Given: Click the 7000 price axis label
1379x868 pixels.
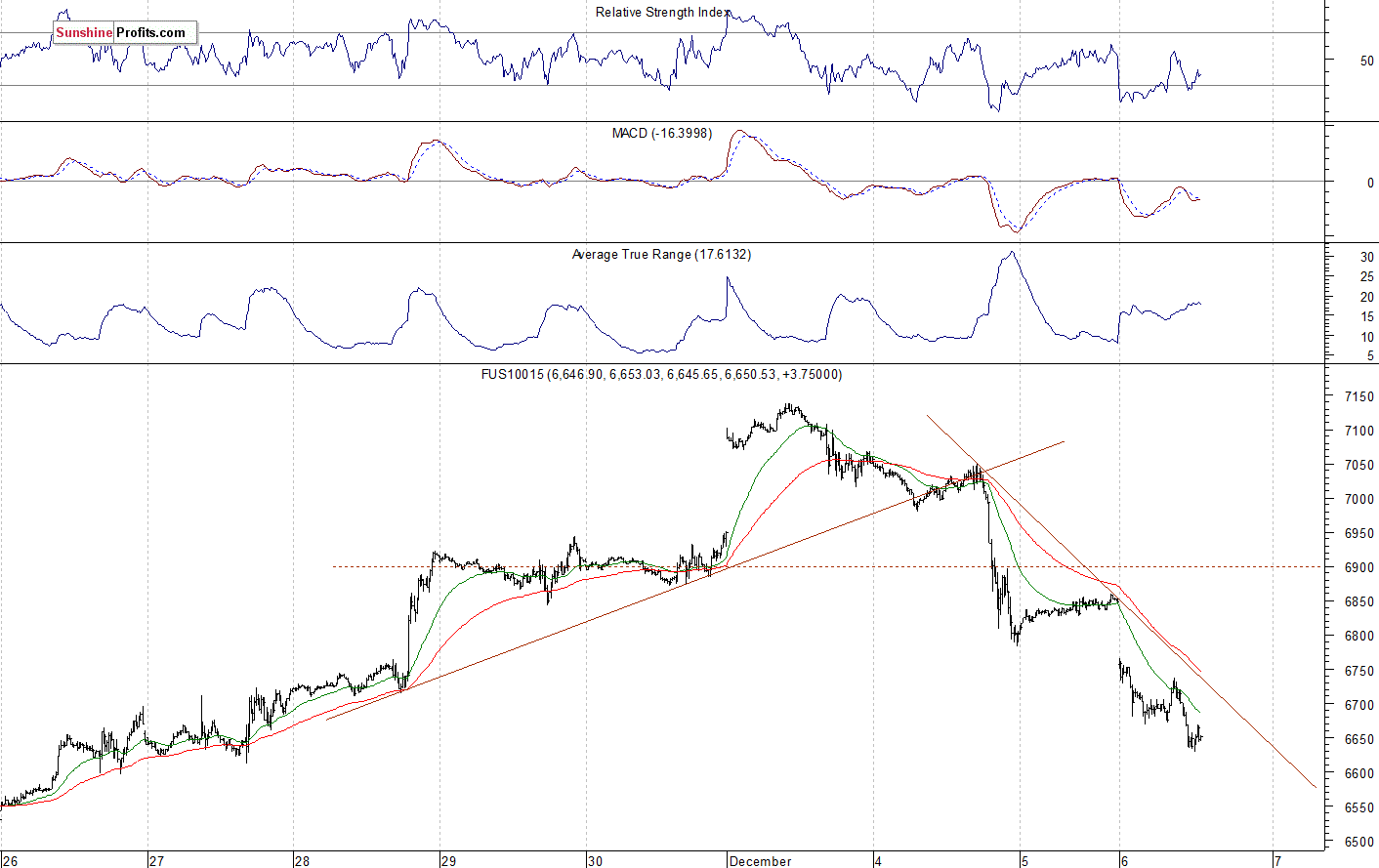Looking at the screenshot, I should pos(1358,499).
